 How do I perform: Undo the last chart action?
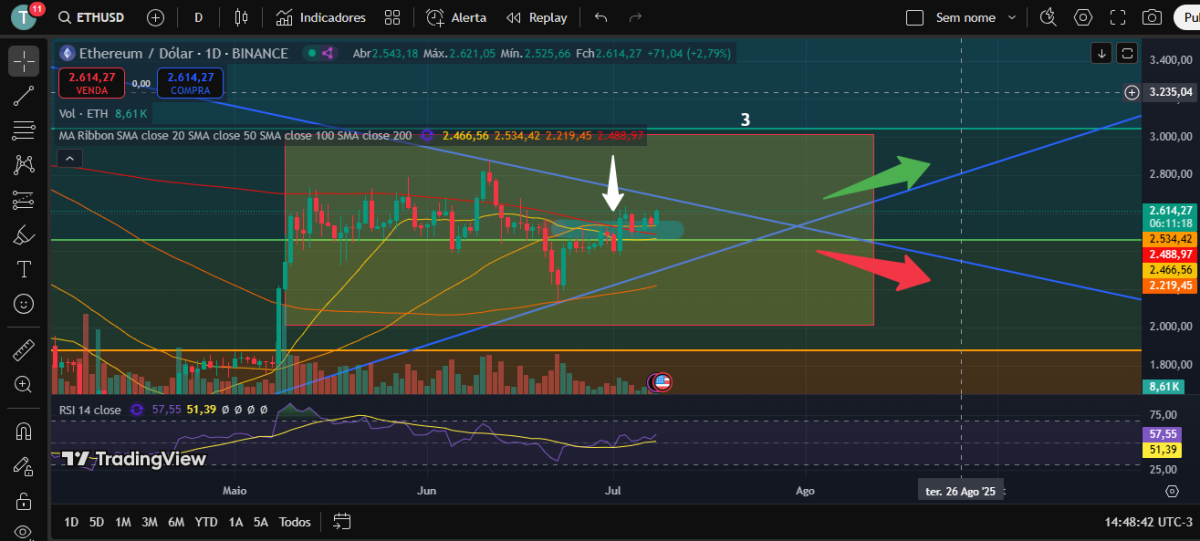[x=600, y=18]
